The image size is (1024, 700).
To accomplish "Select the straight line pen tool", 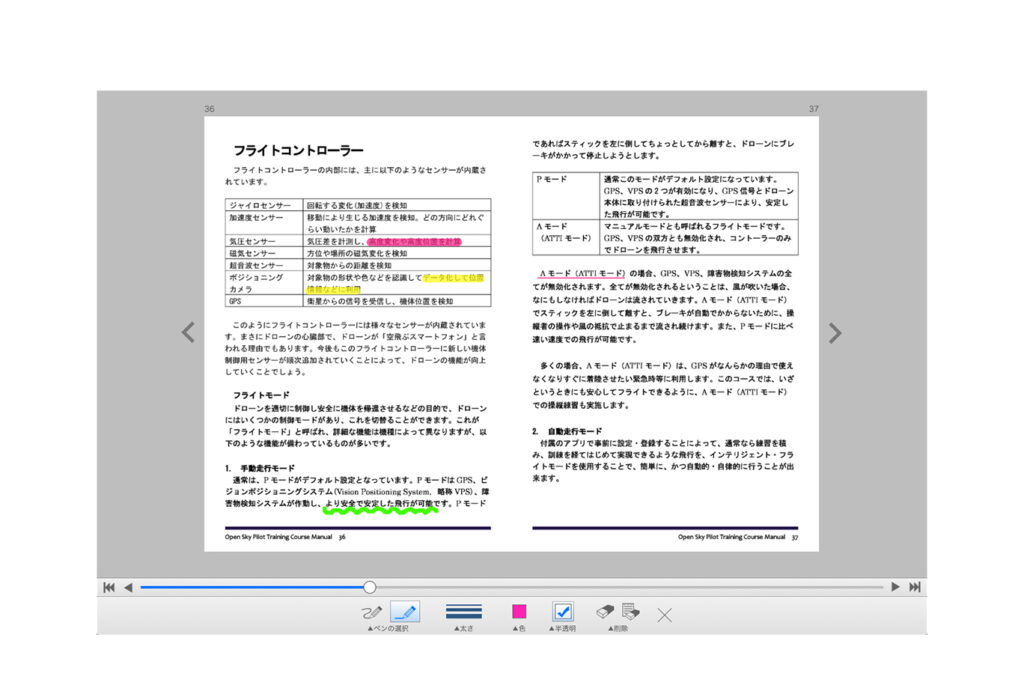I will 405,612.
